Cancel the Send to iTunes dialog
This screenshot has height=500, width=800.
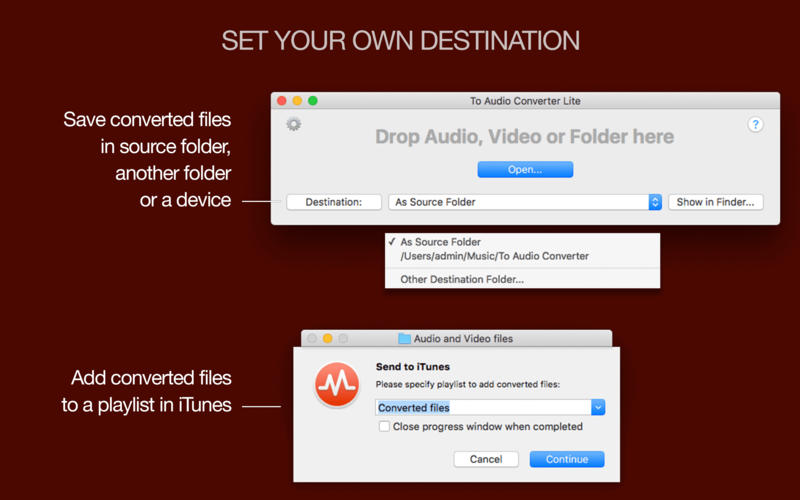click(486, 459)
